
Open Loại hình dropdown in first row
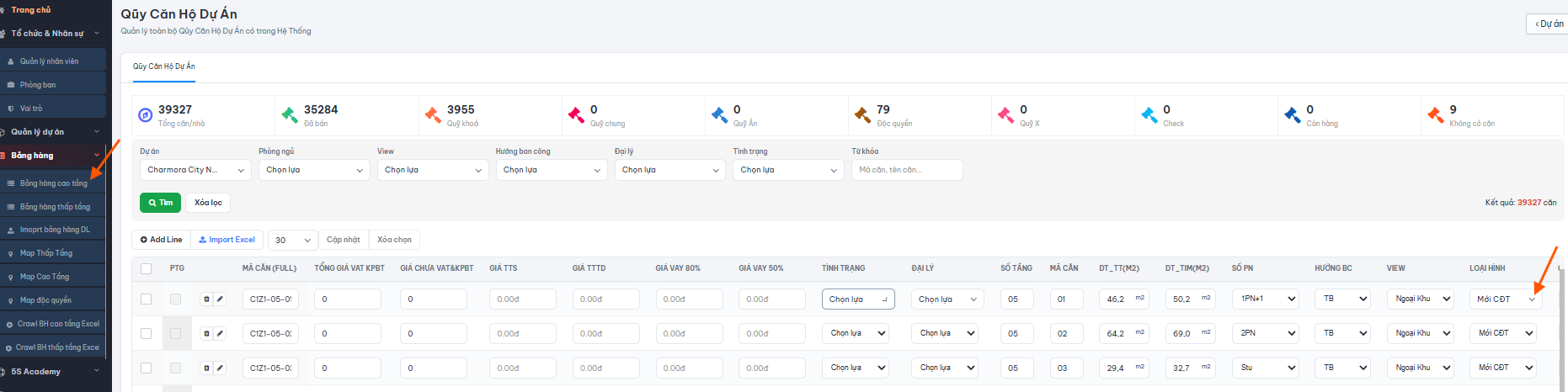coord(1506,299)
